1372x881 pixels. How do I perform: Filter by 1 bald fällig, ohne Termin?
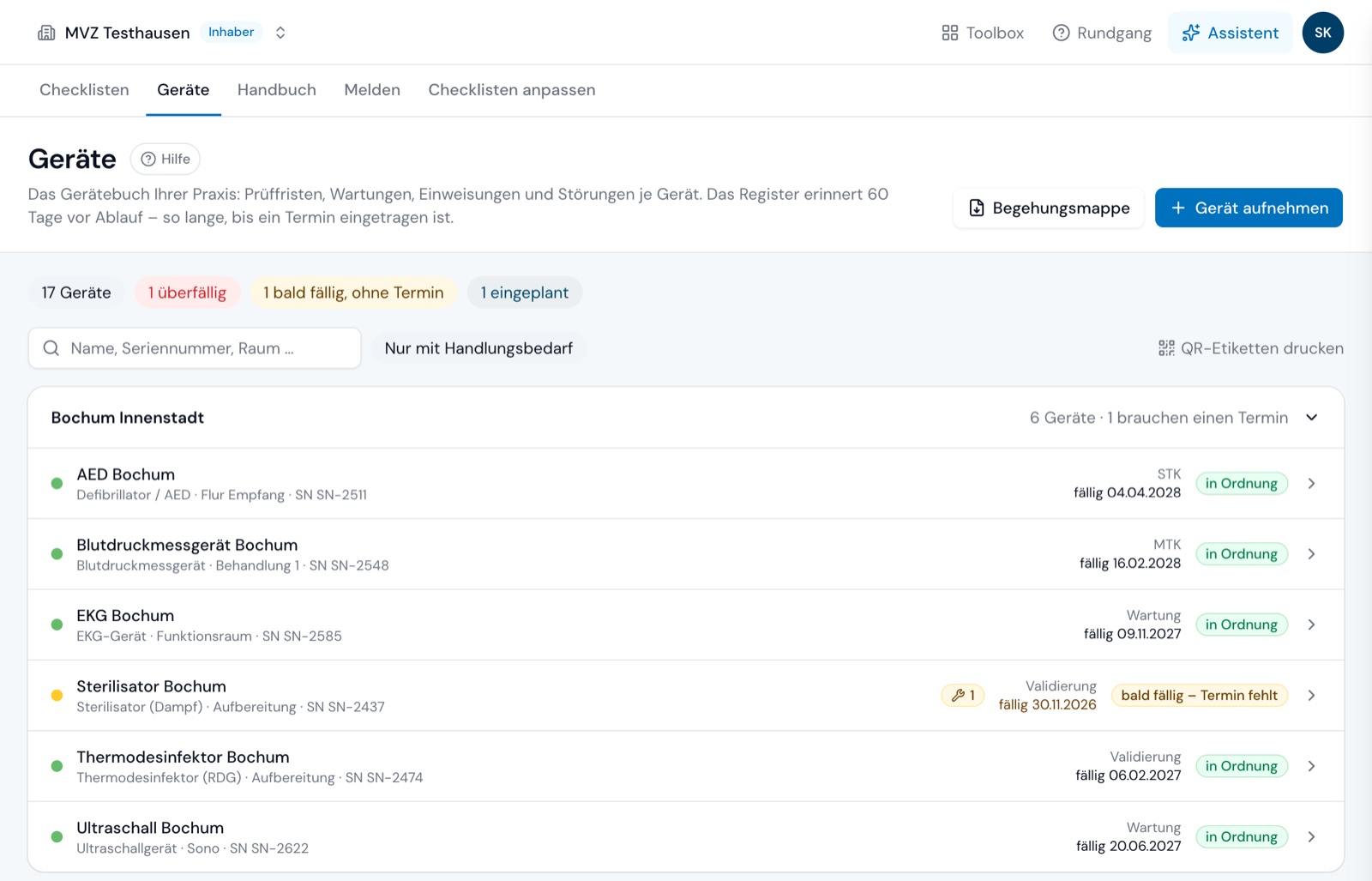(x=353, y=293)
